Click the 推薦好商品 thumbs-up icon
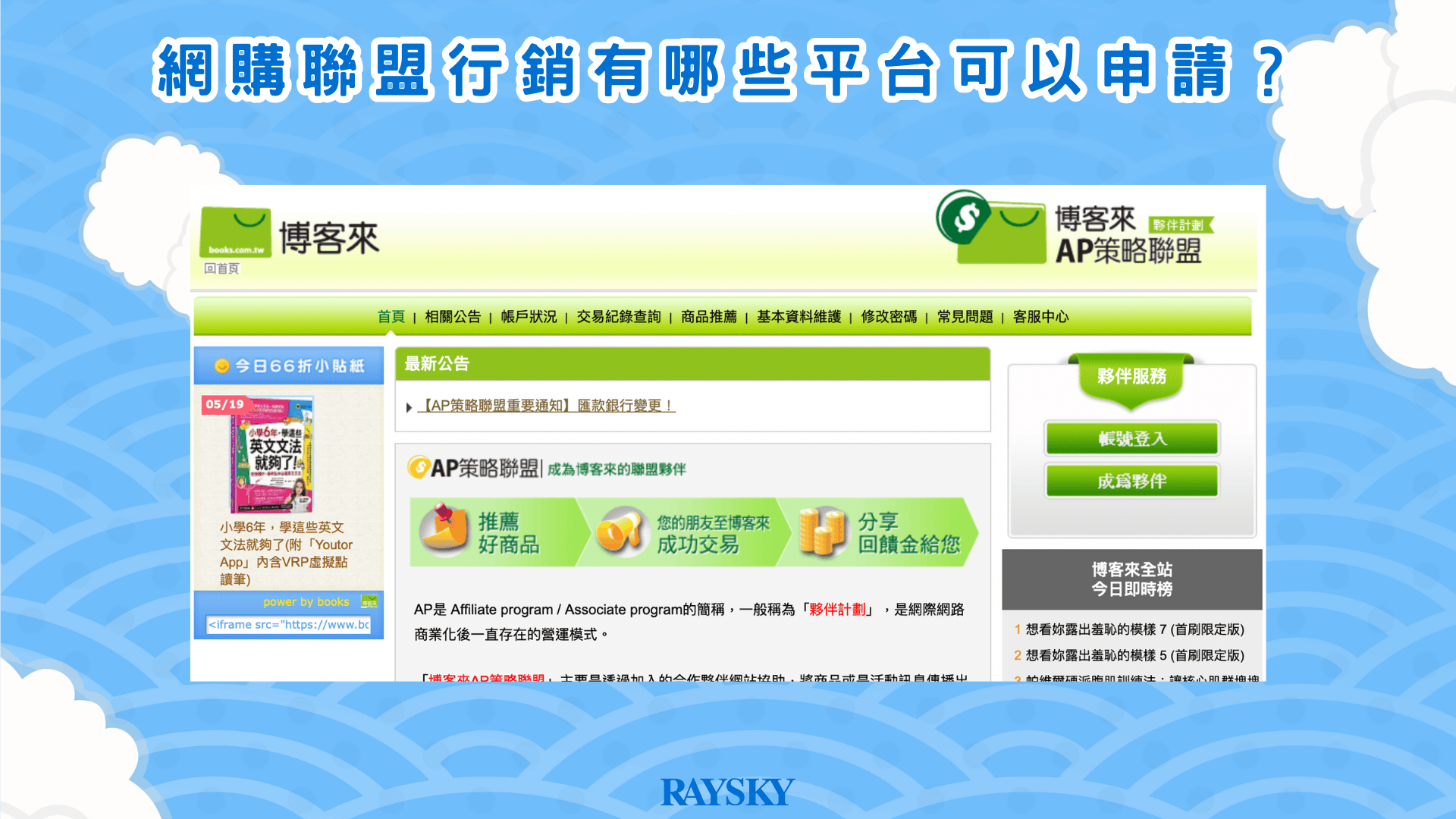Screen dimensions: 1456x819 click(444, 530)
